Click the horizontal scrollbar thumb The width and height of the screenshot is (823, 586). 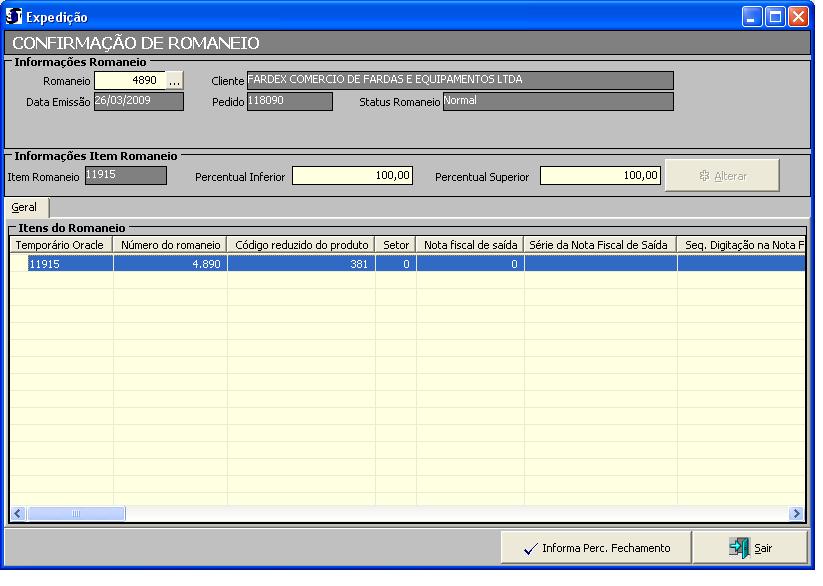tap(75, 513)
